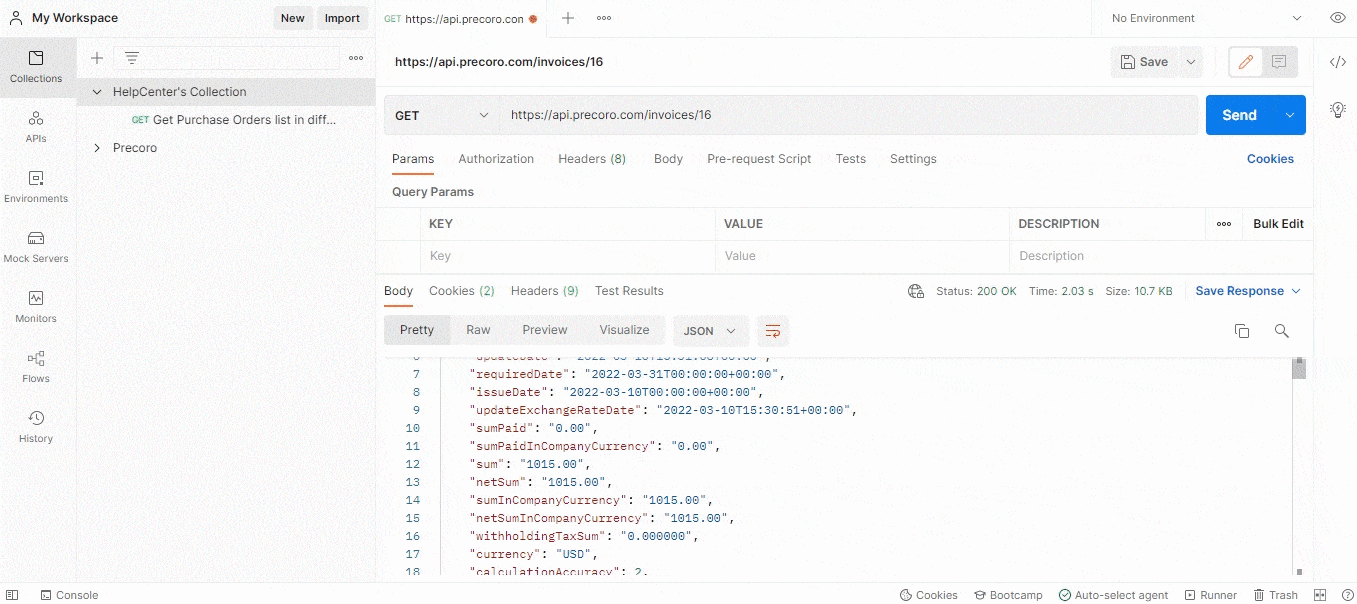Open the Test Results tab
The width and height of the screenshot is (1357, 604).
pos(629,291)
